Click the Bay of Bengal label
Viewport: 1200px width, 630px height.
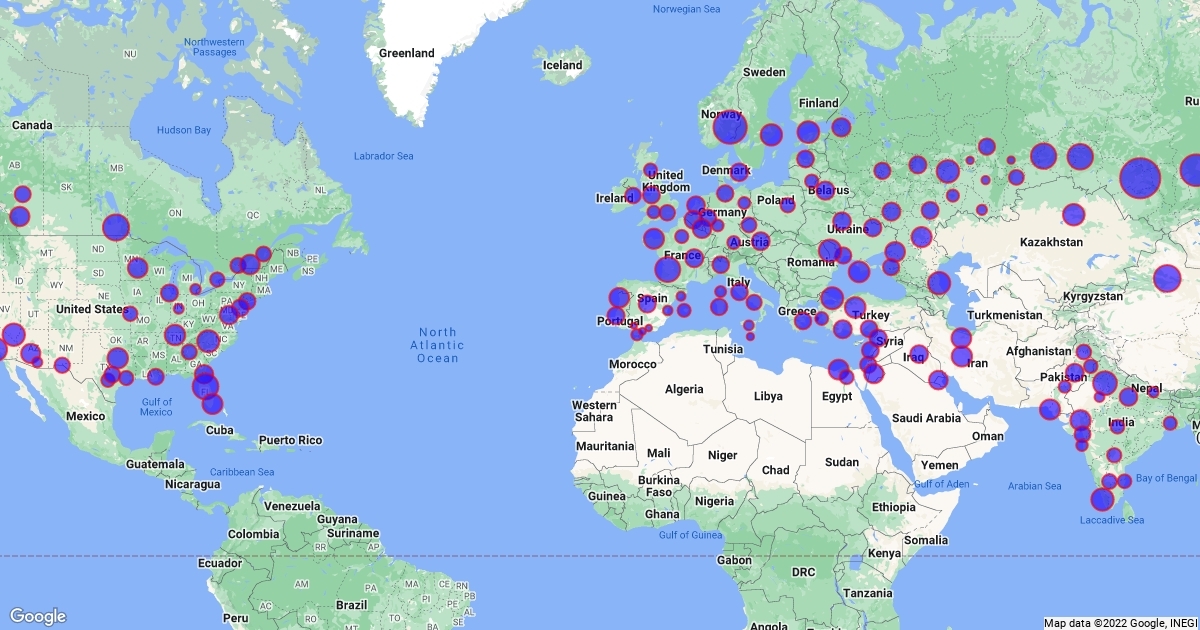pos(1165,478)
